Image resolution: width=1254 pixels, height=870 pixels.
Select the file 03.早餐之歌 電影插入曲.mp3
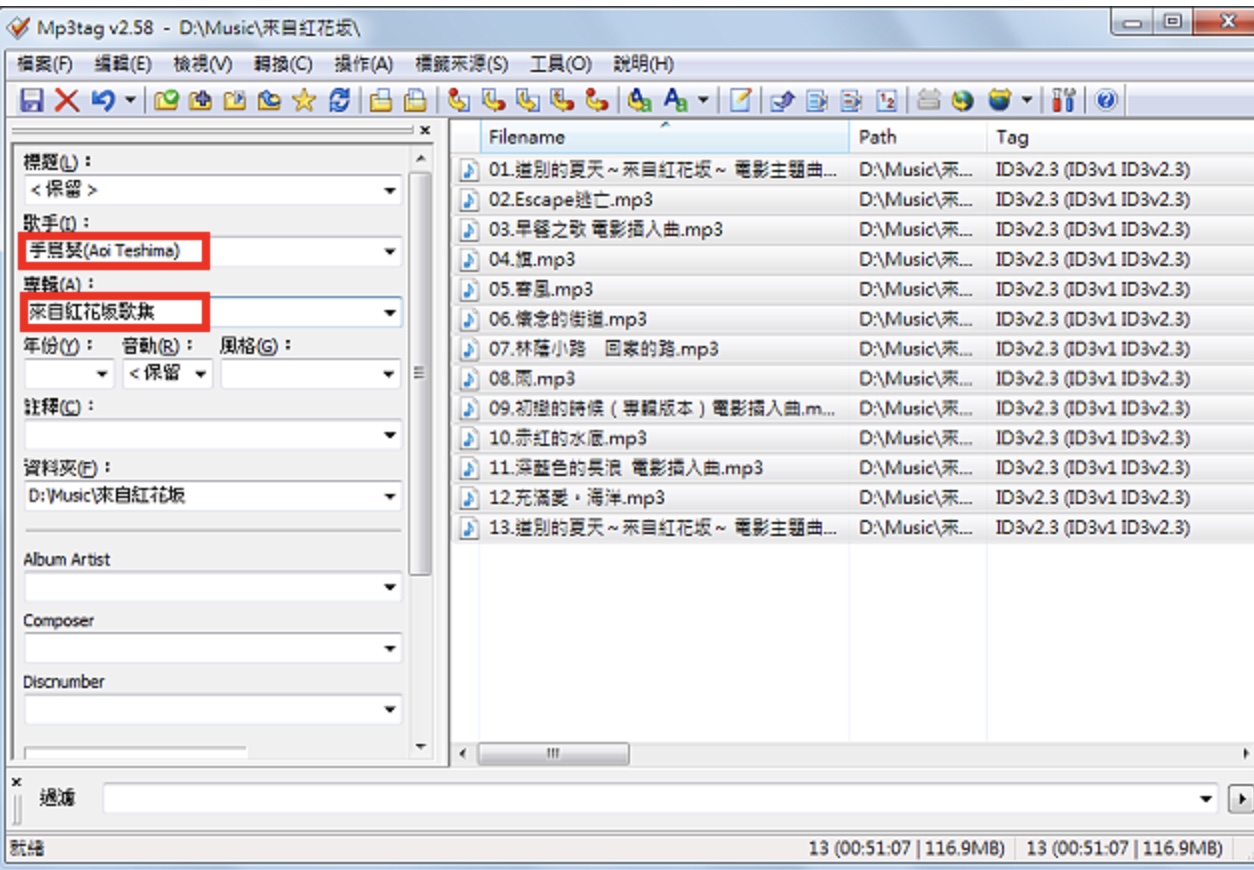tap(606, 229)
